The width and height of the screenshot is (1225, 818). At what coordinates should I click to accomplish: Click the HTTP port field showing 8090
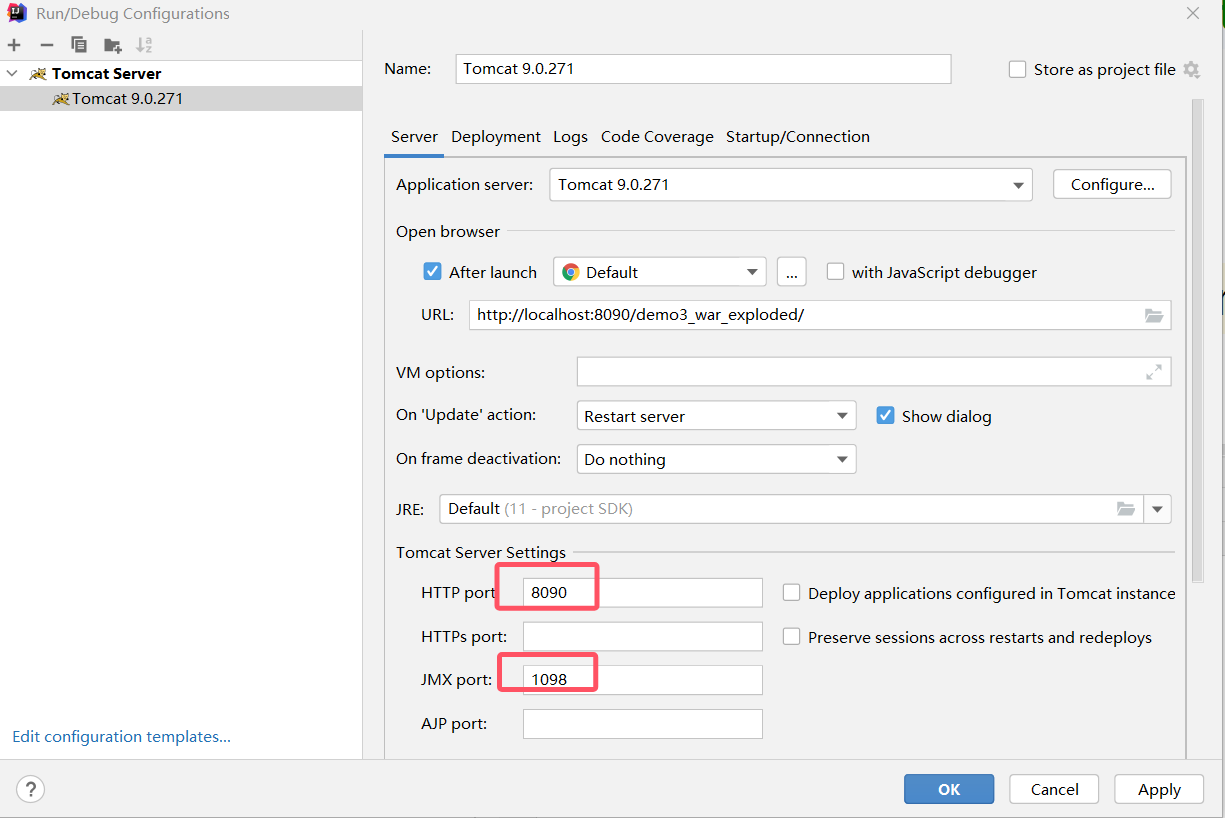tap(642, 593)
